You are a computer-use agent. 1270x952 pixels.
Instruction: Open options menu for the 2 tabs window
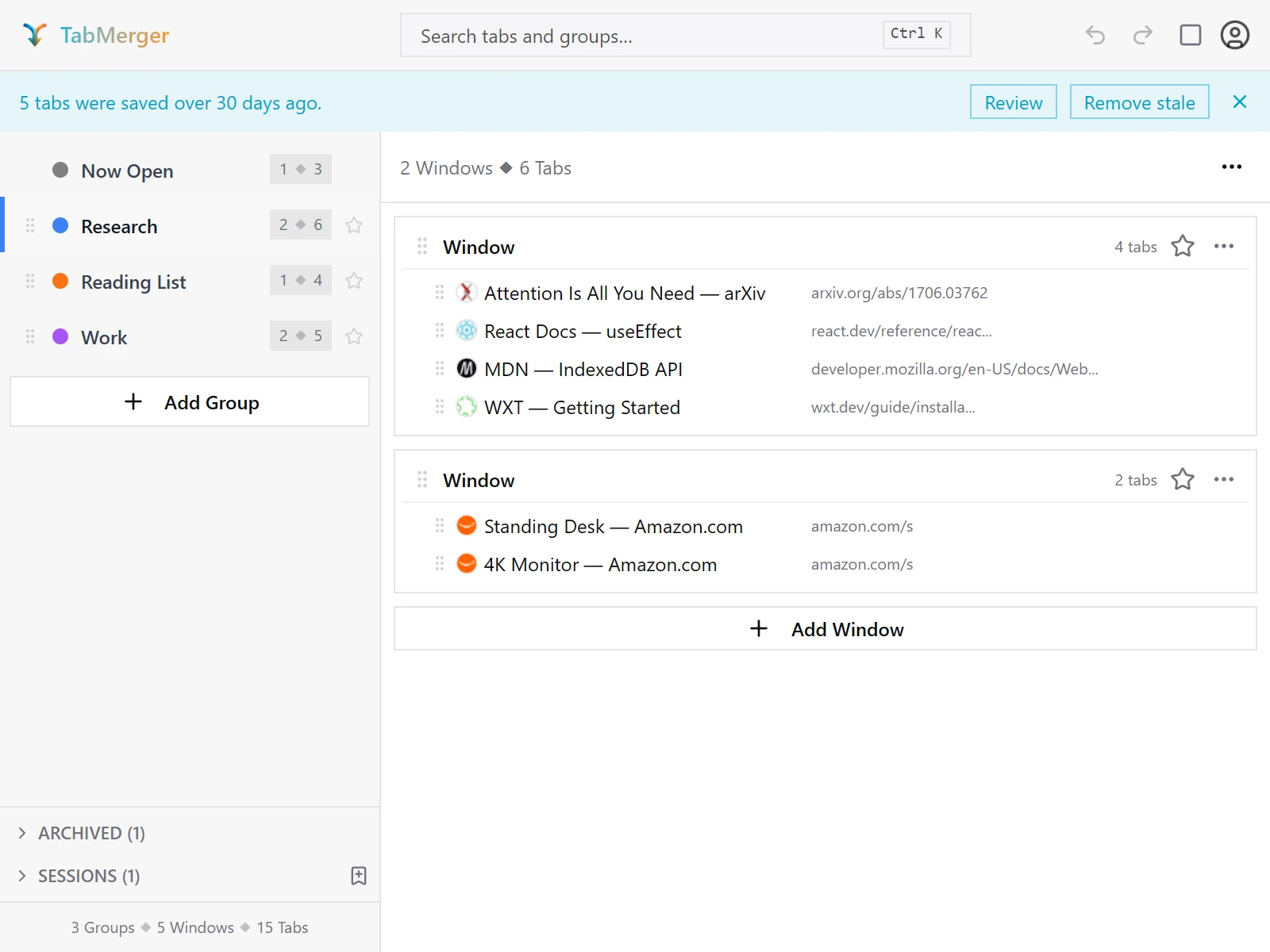coord(1224,479)
